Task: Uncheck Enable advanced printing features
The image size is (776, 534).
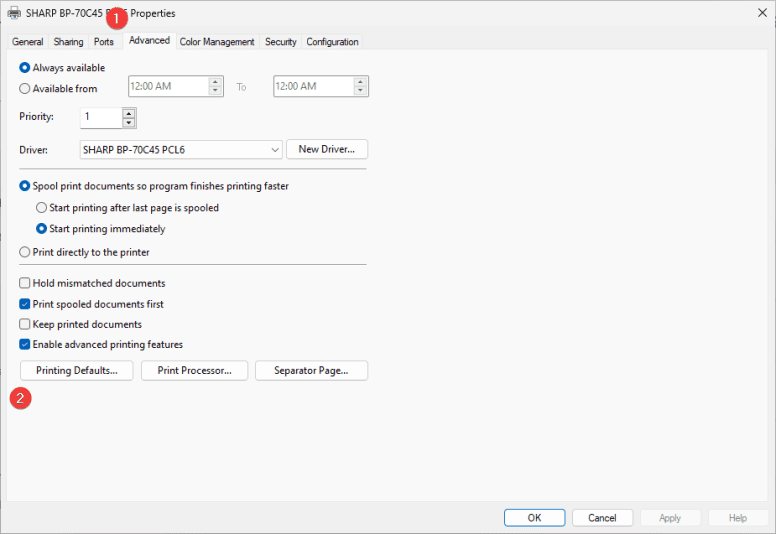Action: point(25,345)
